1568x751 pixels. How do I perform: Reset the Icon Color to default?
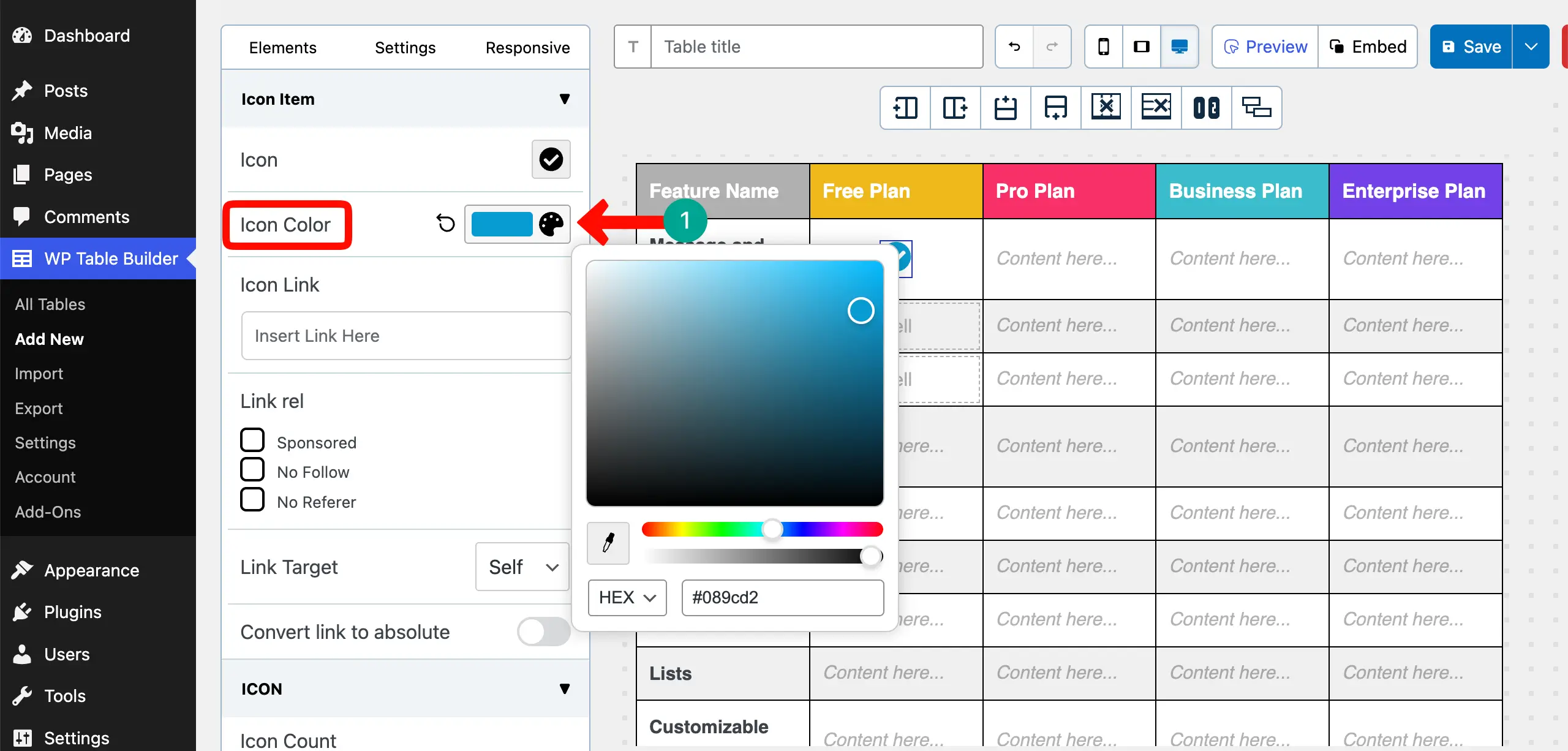(446, 224)
